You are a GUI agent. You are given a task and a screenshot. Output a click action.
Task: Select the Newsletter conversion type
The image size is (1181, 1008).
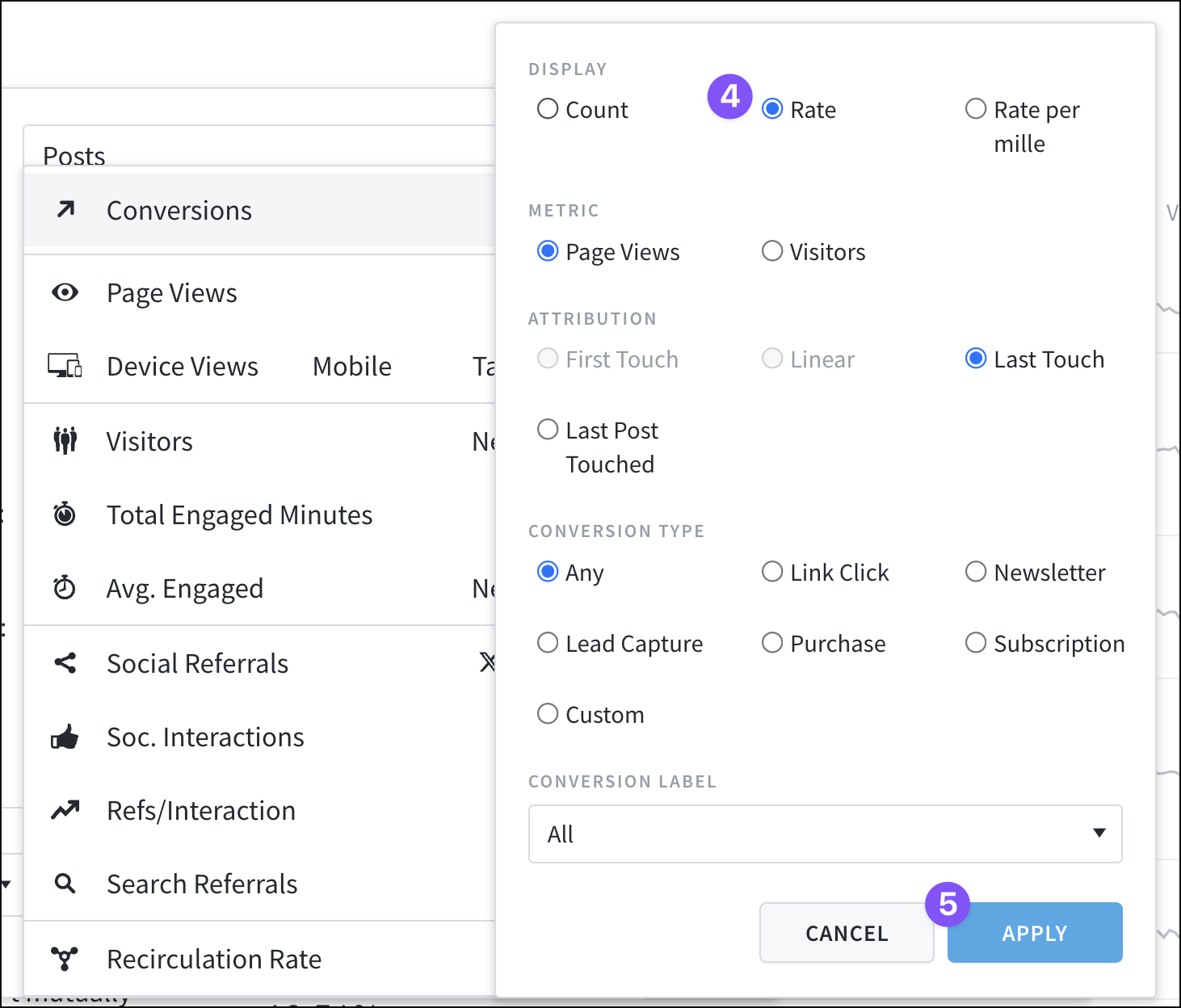976,572
